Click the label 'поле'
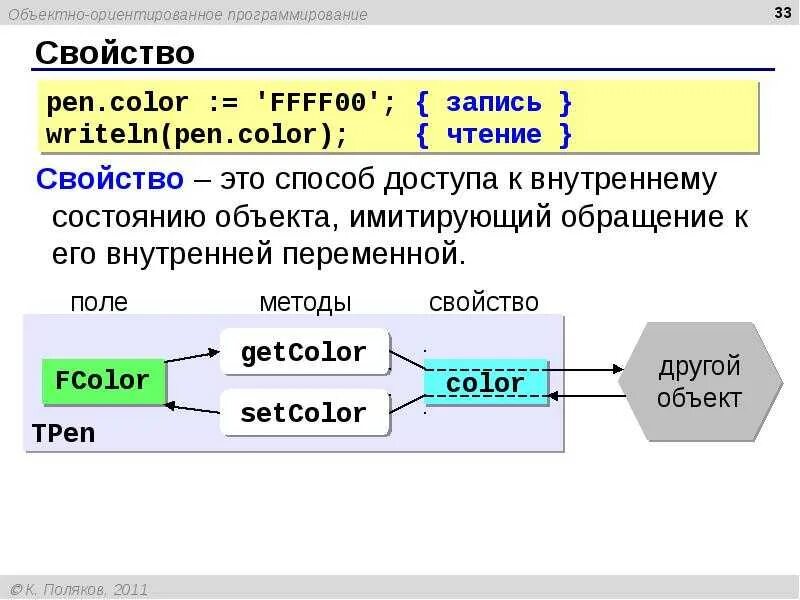800x600 pixels. [x=99, y=303]
